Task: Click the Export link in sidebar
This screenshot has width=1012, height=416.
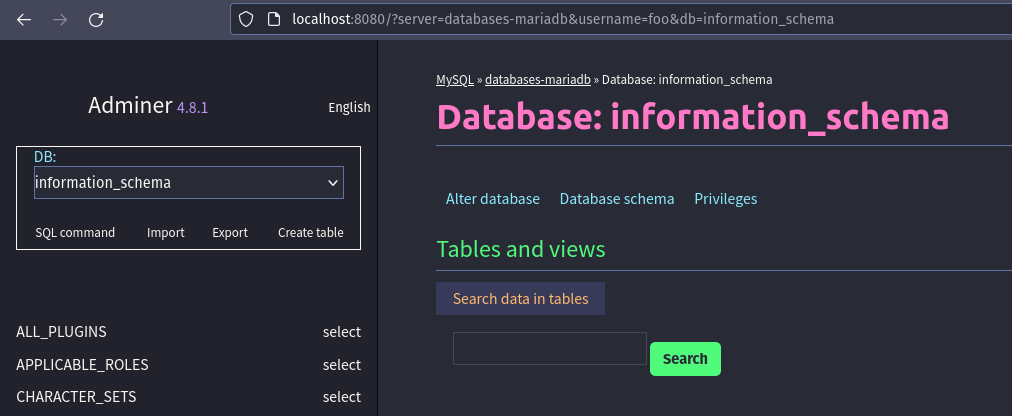Action: pyautogui.click(x=229, y=232)
